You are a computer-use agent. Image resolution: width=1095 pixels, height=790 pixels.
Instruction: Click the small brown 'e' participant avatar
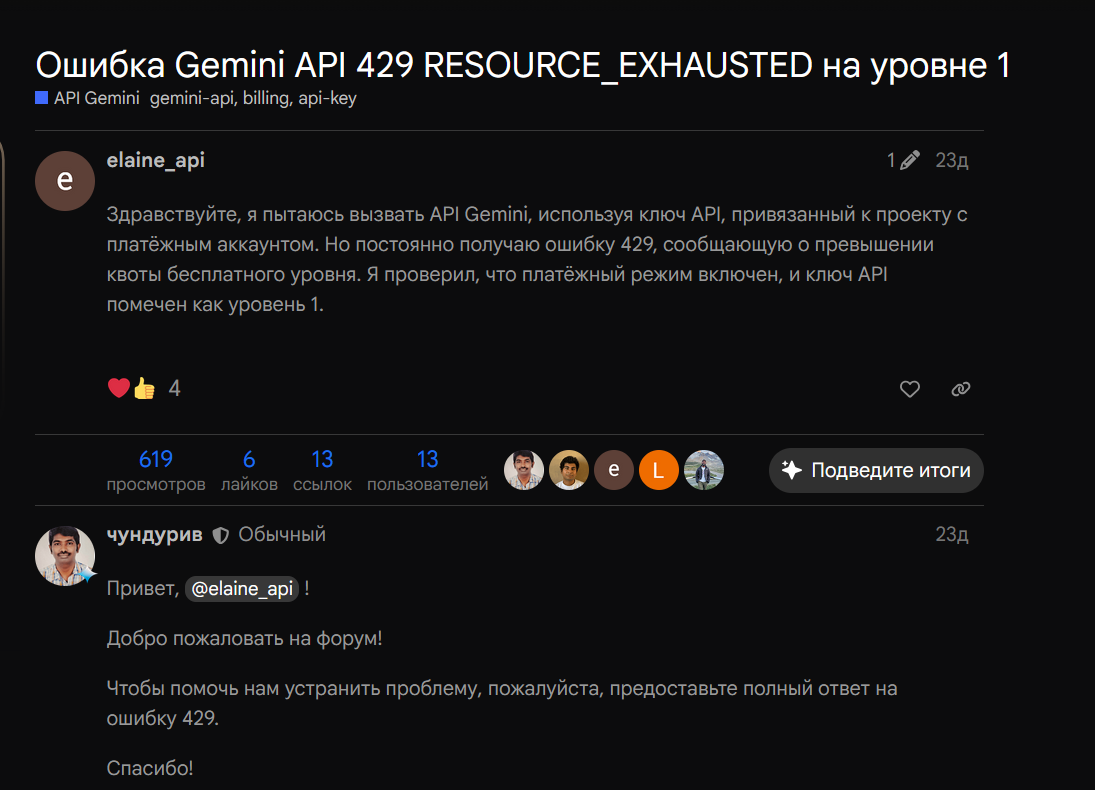(614, 470)
